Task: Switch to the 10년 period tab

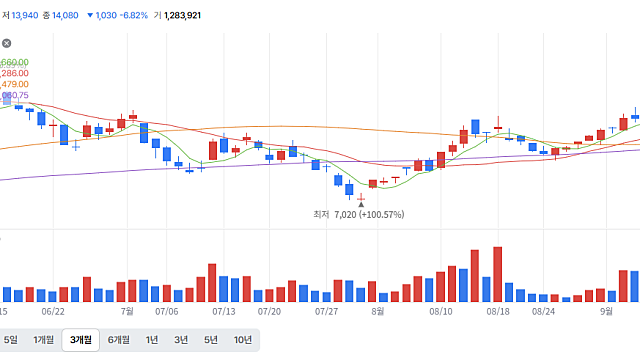Action: tap(243, 340)
